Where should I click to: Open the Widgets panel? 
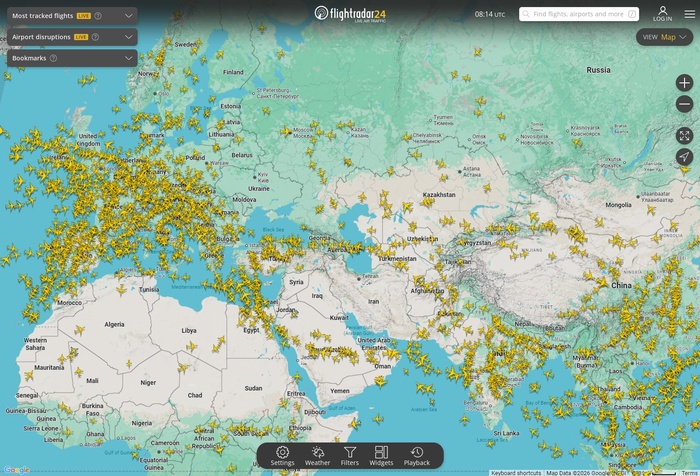click(381, 455)
